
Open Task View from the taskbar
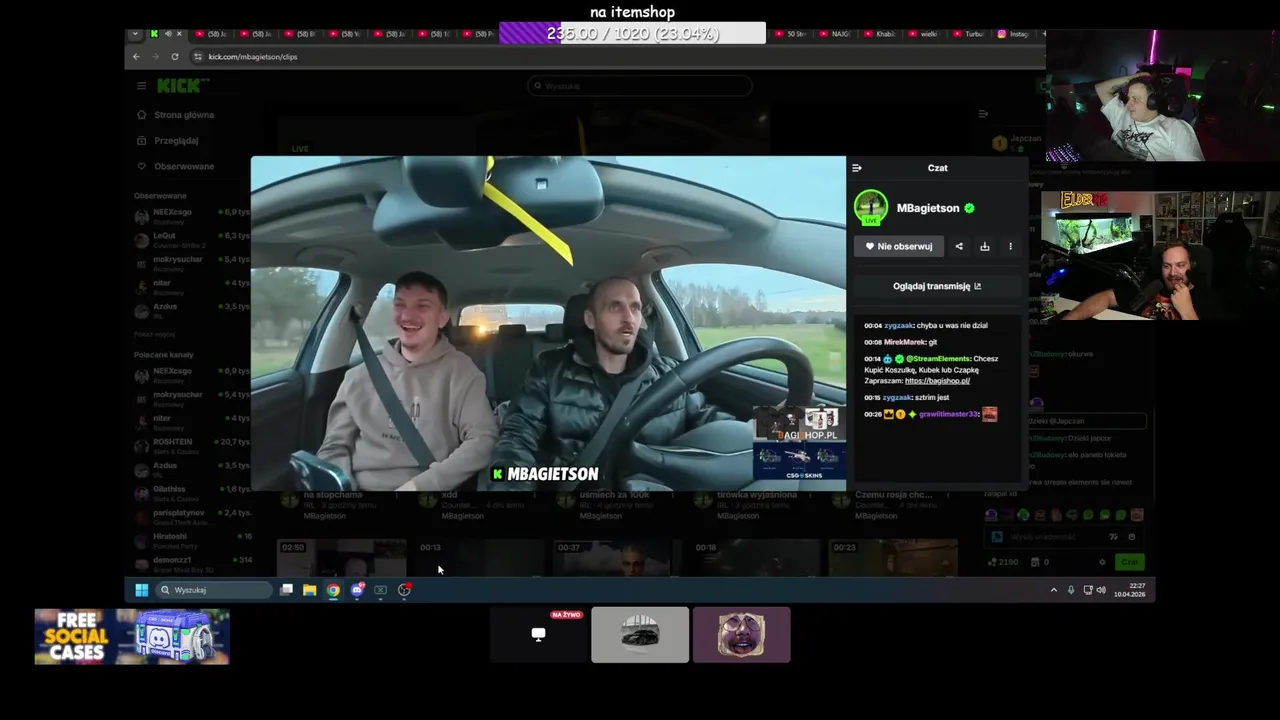pyautogui.click(x=286, y=590)
